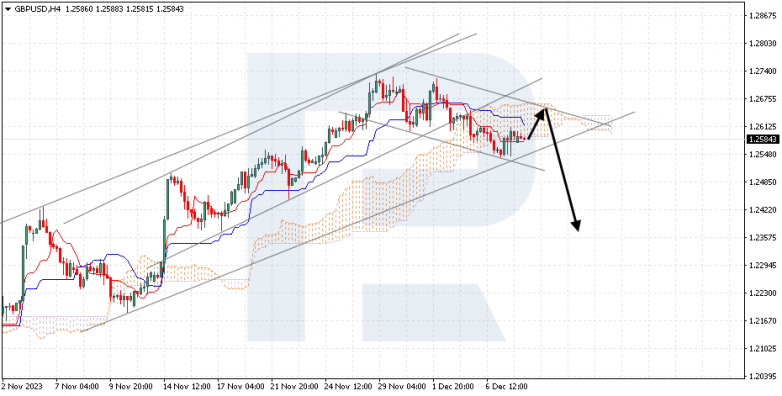The height and width of the screenshot is (396, 782).
Task: Click the 6 Dec 12:00 time label
Action: point(508,387)
